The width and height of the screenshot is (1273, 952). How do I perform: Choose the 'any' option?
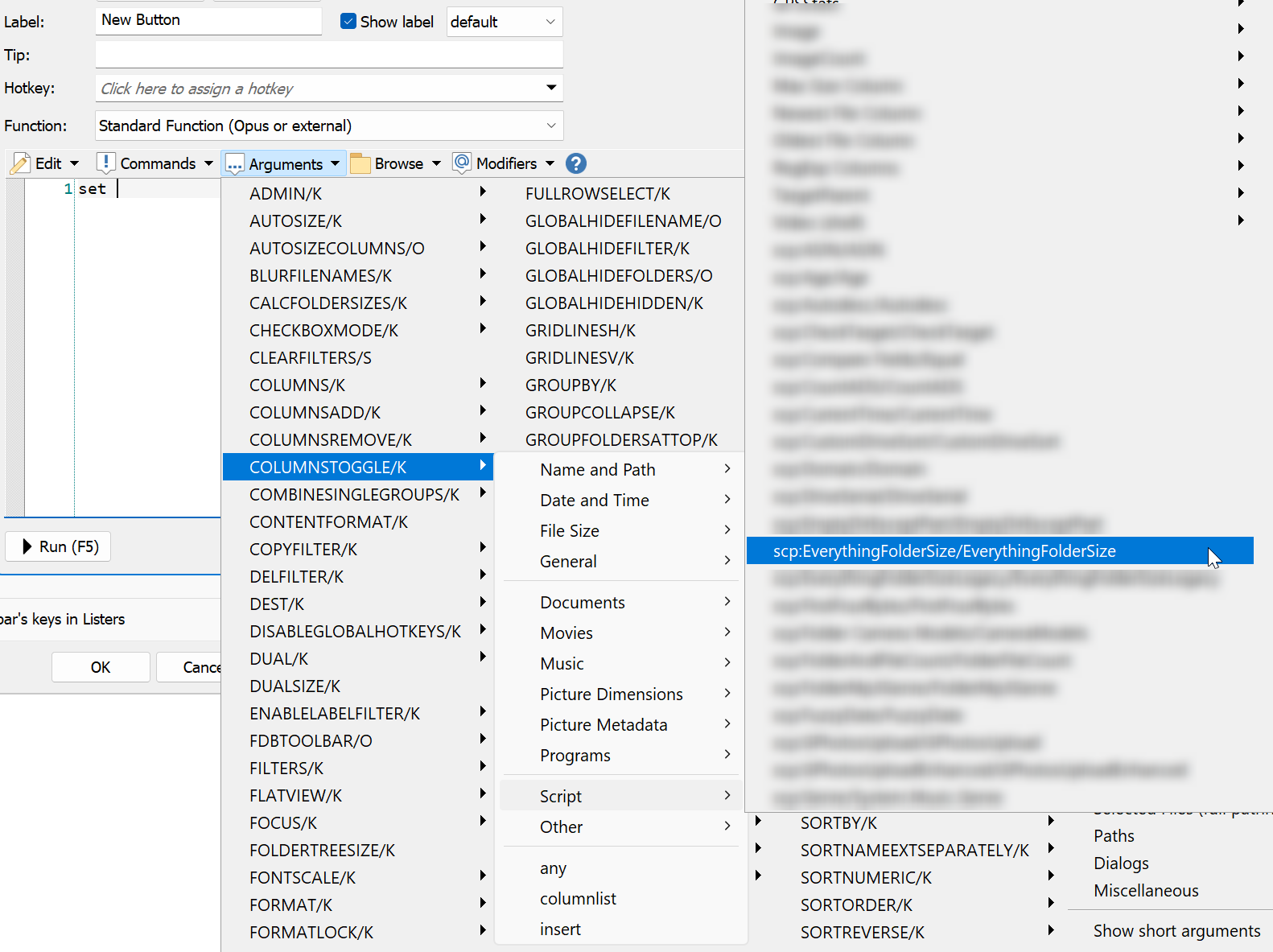pos(620,868)
